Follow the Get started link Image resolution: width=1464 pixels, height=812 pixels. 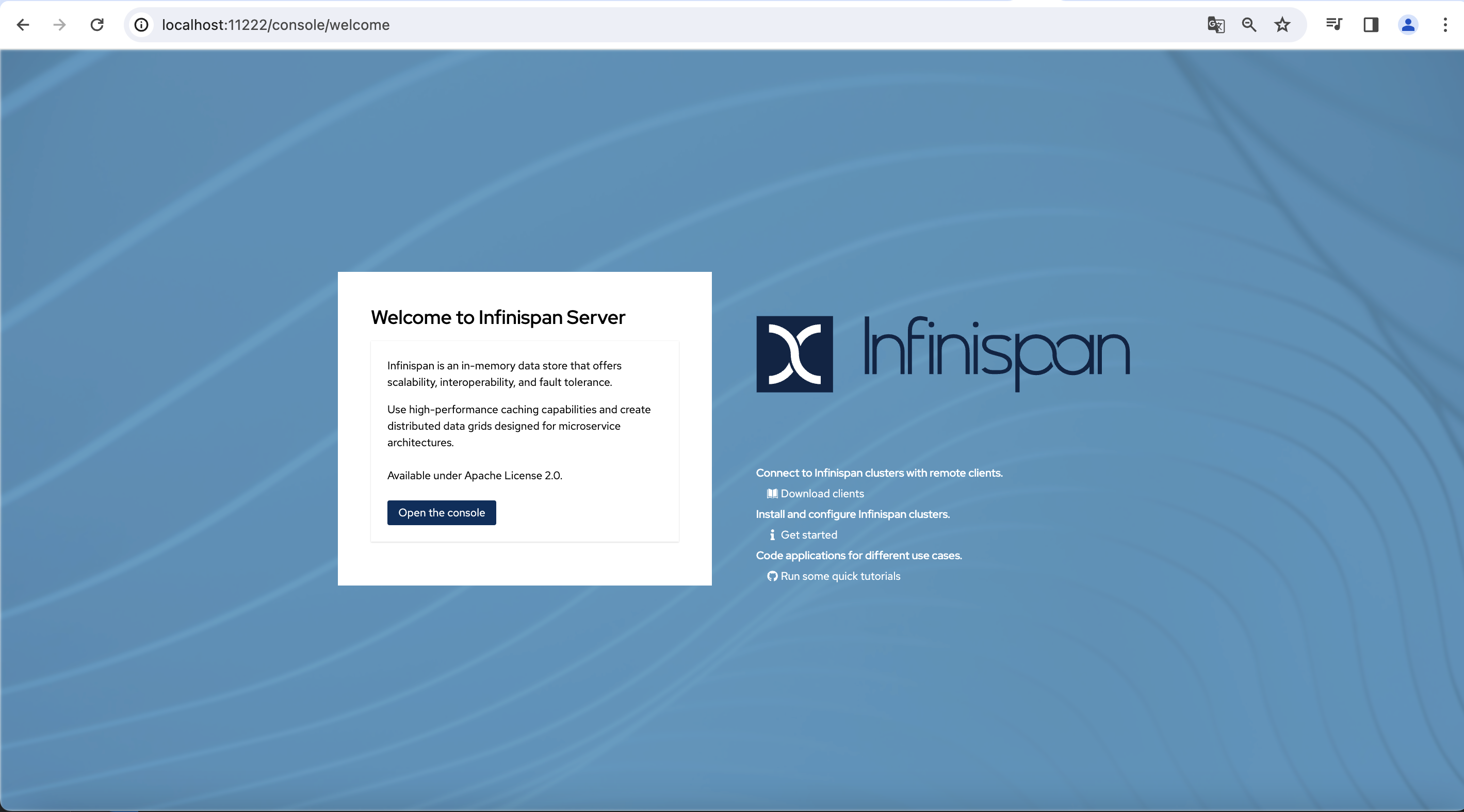coord(808,534)
